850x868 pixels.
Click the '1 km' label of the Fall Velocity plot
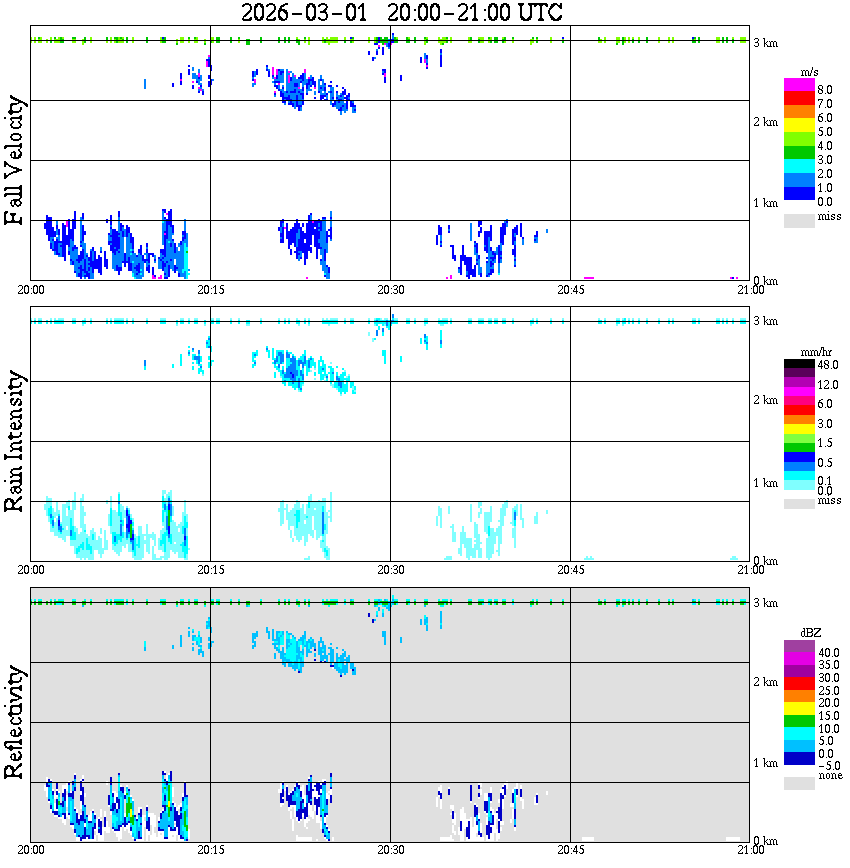766,203
